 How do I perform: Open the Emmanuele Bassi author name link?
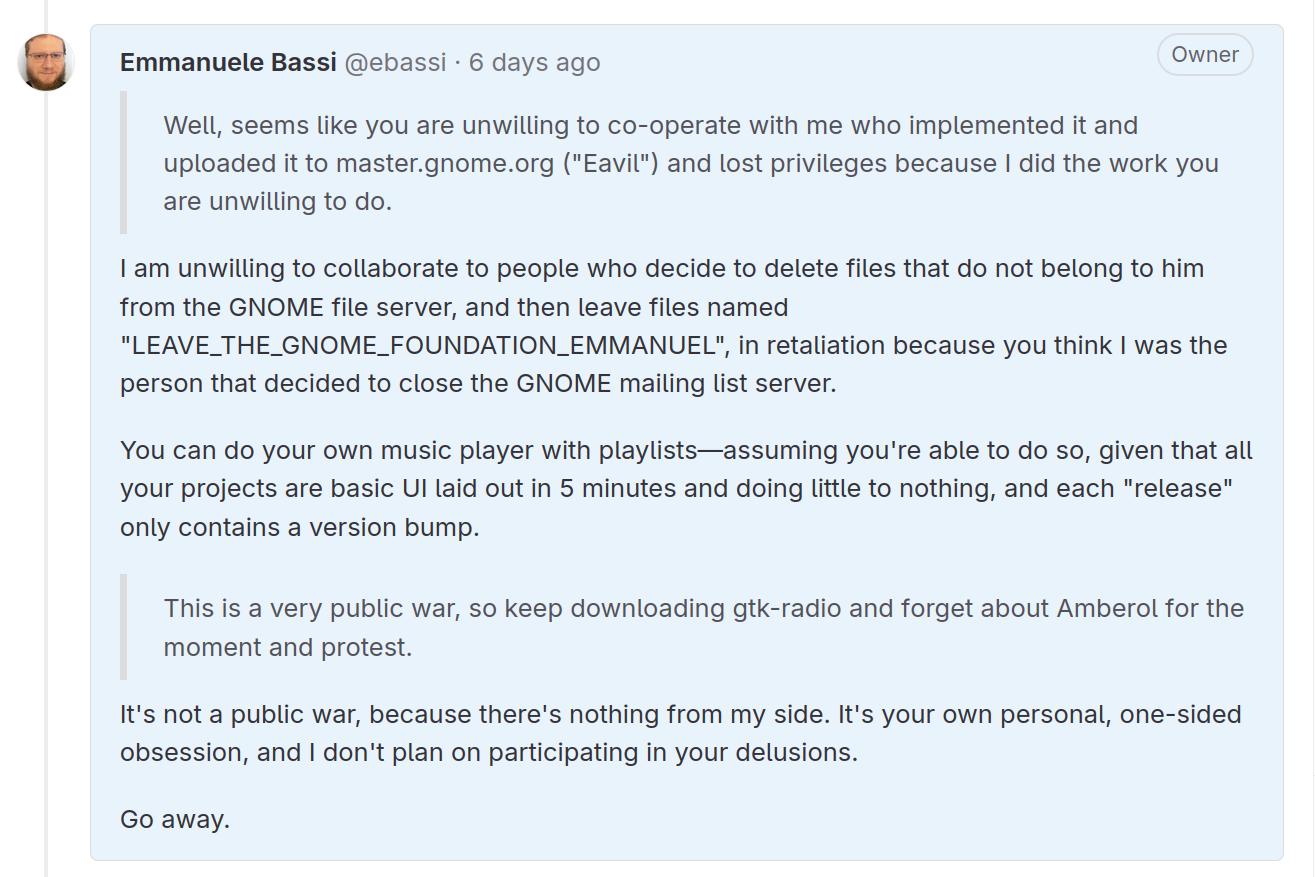pyautogui.click(x=228, y=62)
